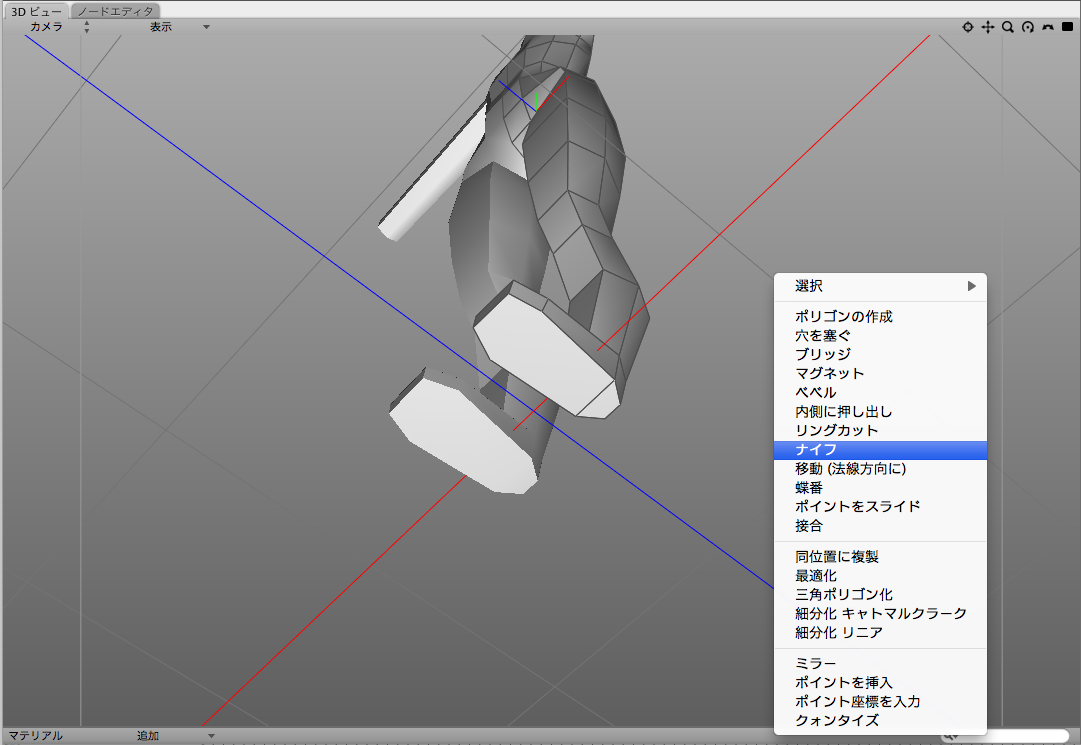Select the zoom magnifier view icon
Image resolution: width=1081 pixels, height=745 pixels.
pos(1008,27)
